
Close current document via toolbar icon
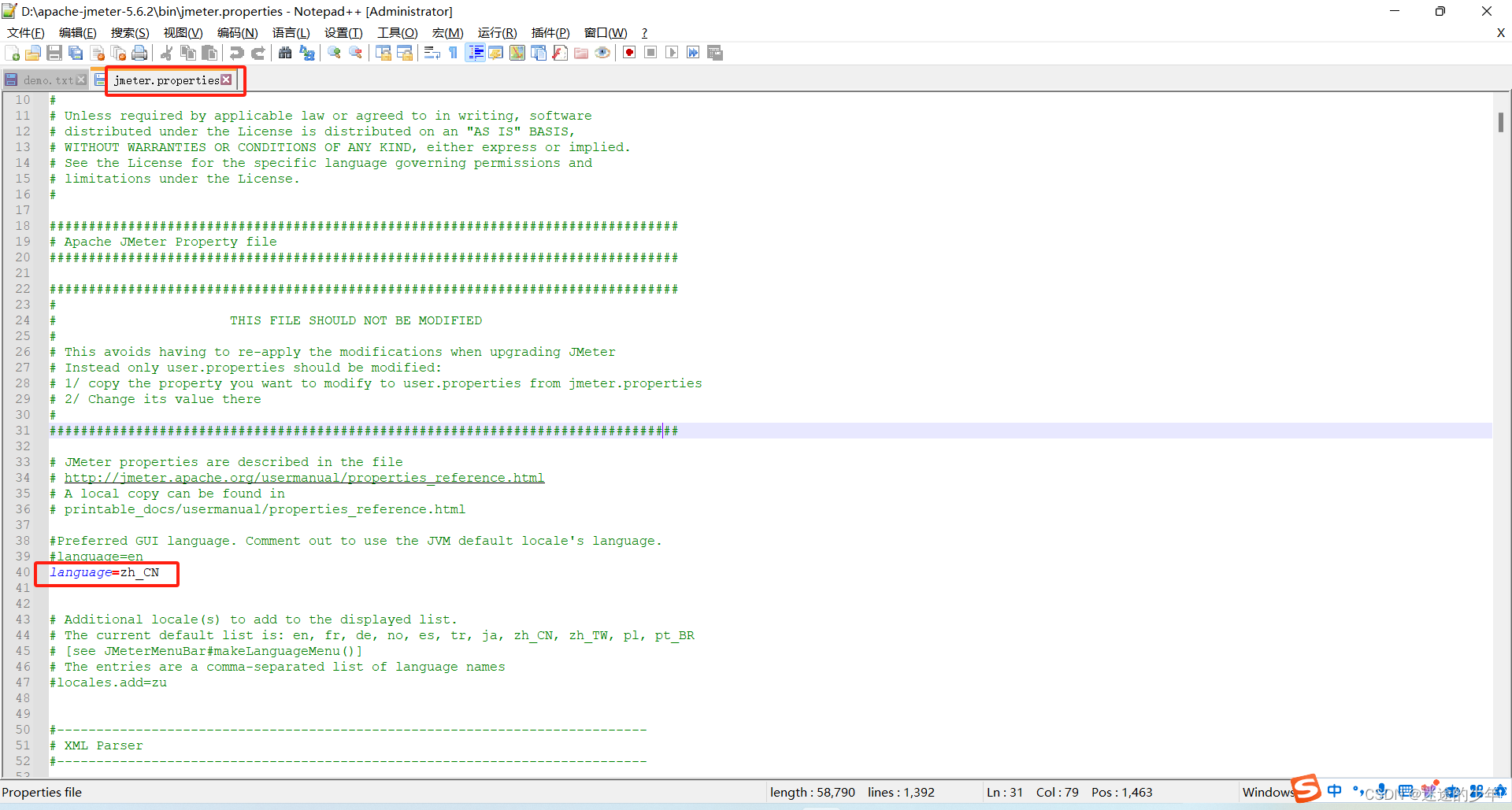point(98,53)
